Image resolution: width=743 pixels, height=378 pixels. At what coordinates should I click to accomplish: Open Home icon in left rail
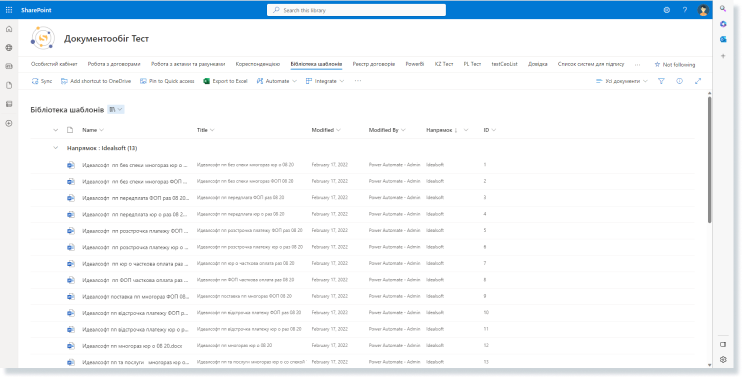click(9, 29)
